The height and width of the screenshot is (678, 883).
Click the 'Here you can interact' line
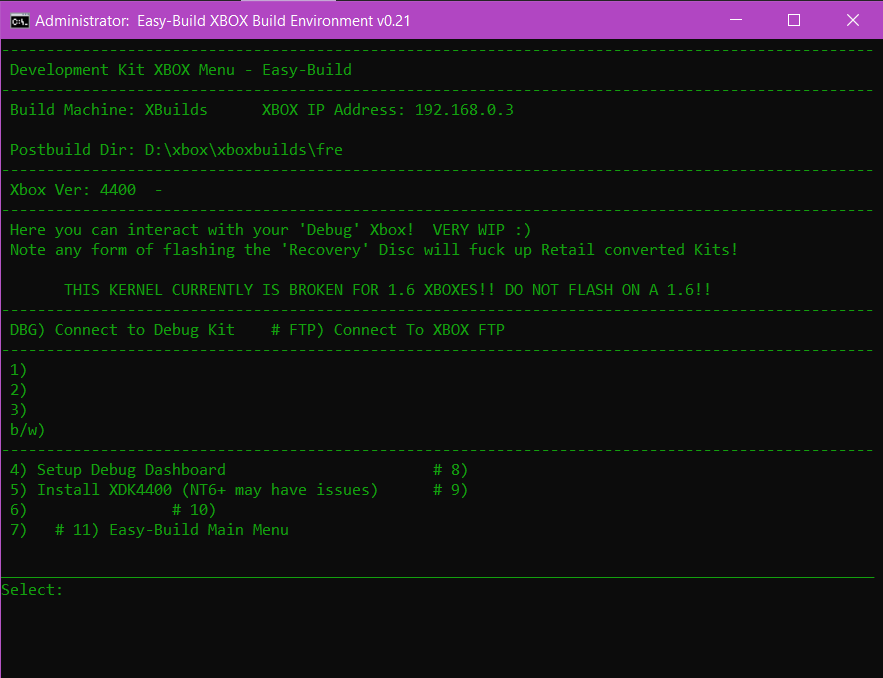click(270, 230)
